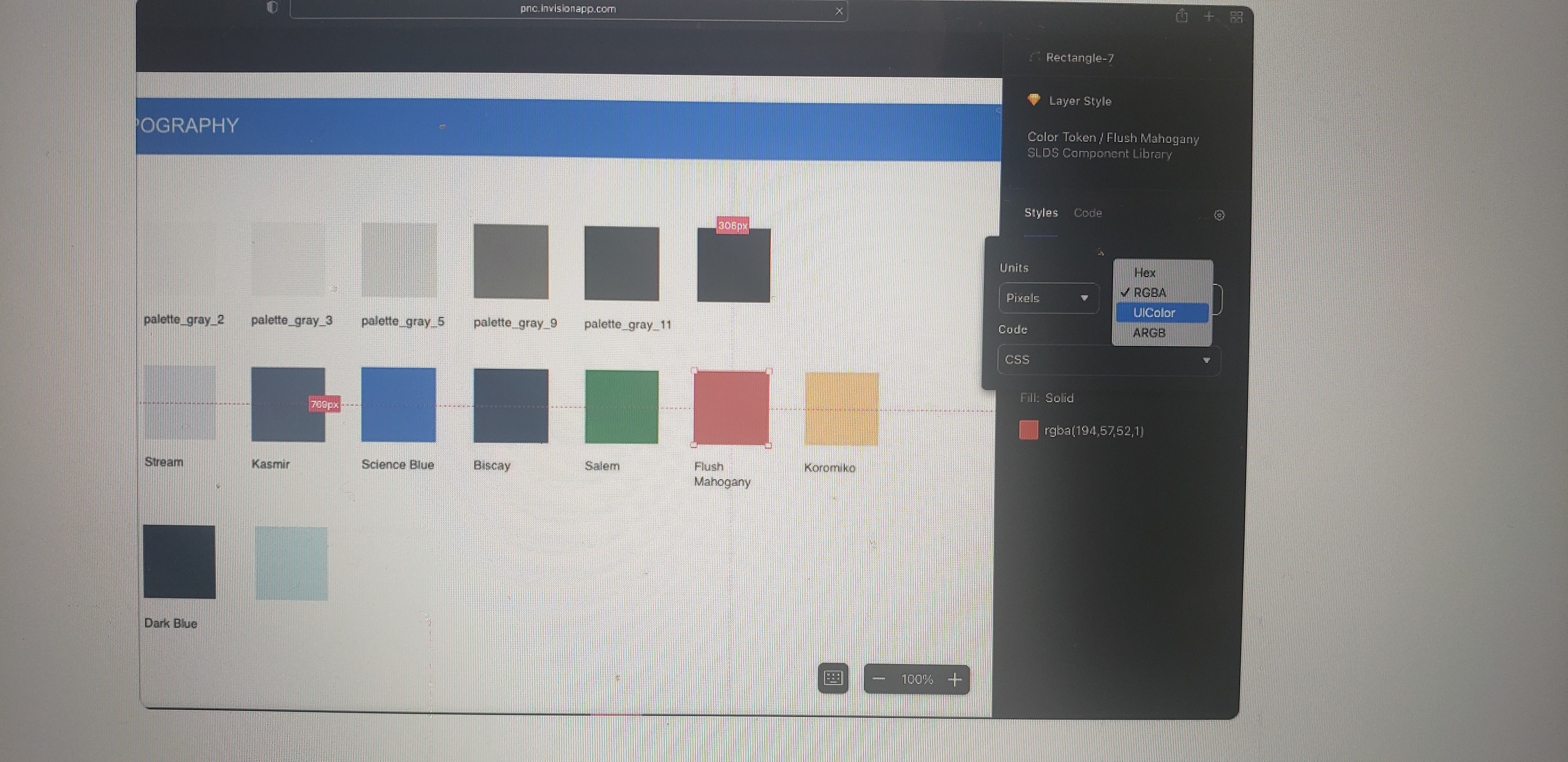This screenshot has height=762, width=1568.
Task: Stop loading with the address bar X
Action: coord(839,11)
